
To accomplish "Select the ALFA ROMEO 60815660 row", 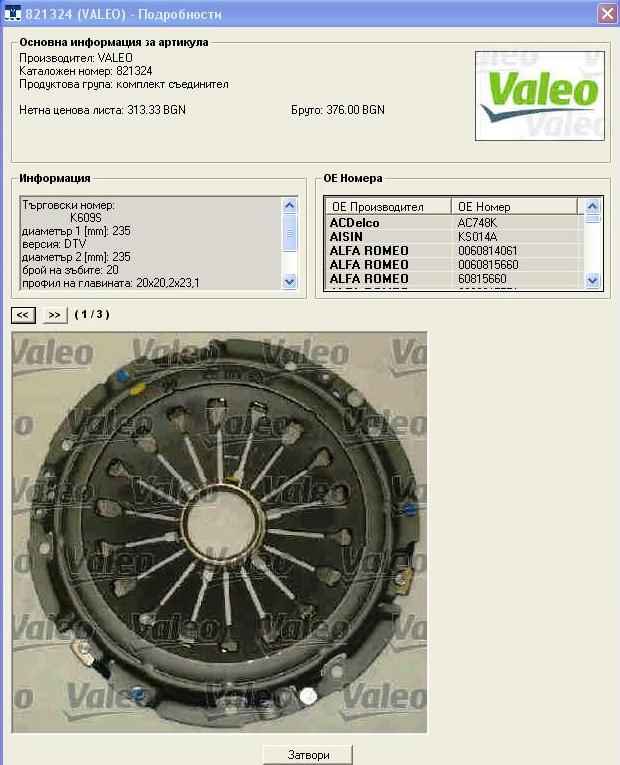I will pos(453,278).
